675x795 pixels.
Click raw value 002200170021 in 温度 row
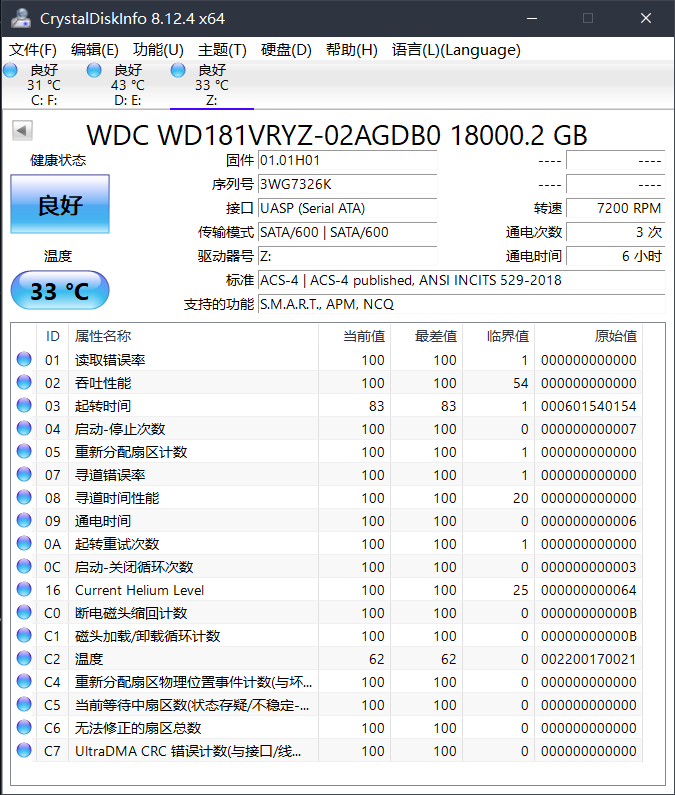click(x=588, y=659)
